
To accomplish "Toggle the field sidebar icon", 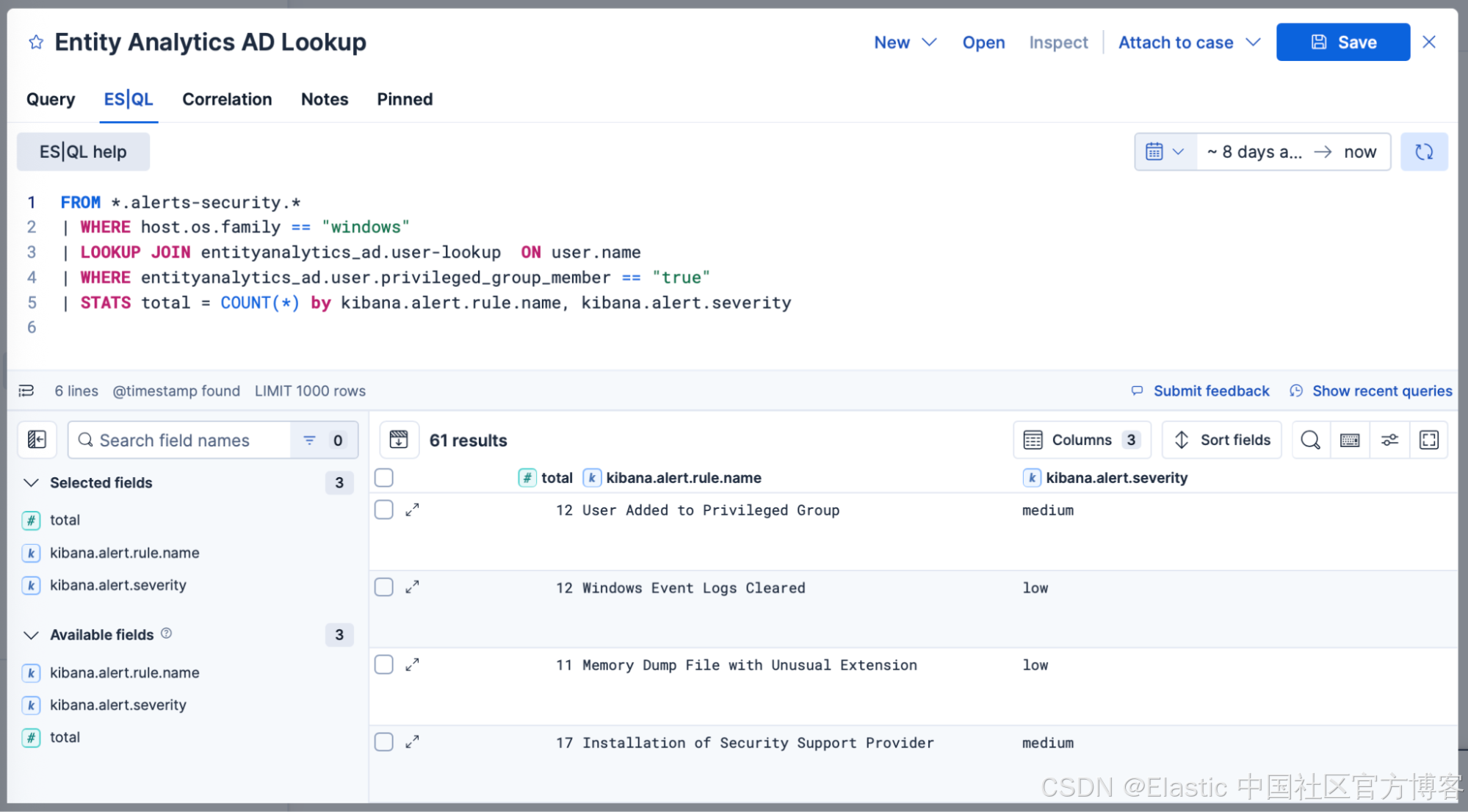I will (37, 440).
